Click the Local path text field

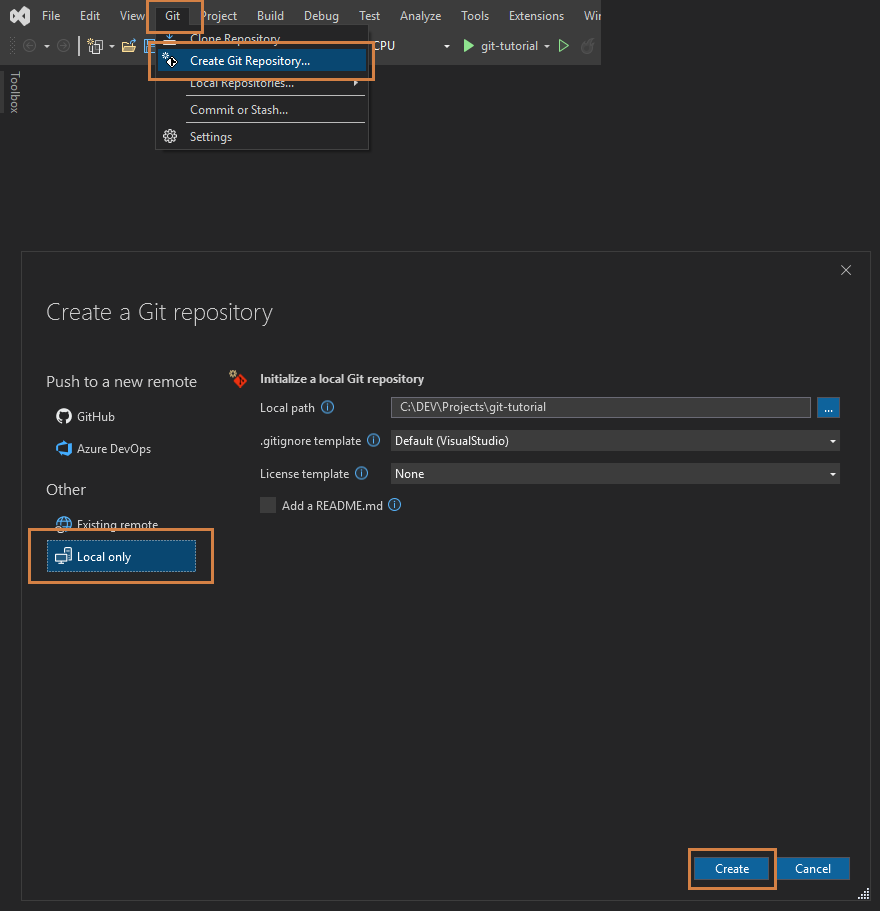(600, 407)
